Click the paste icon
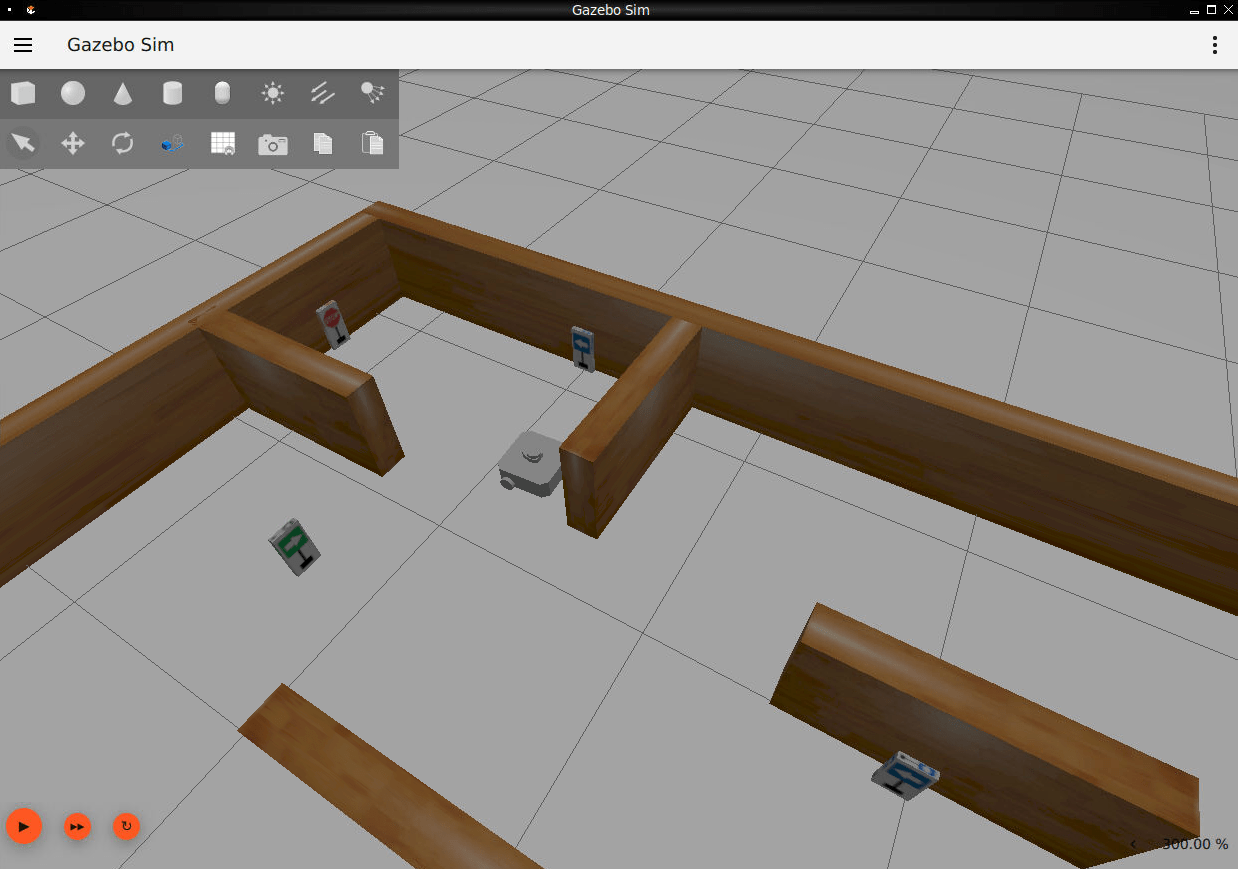The height and width of the screenshot is (869, 1238). coord(372,143)
